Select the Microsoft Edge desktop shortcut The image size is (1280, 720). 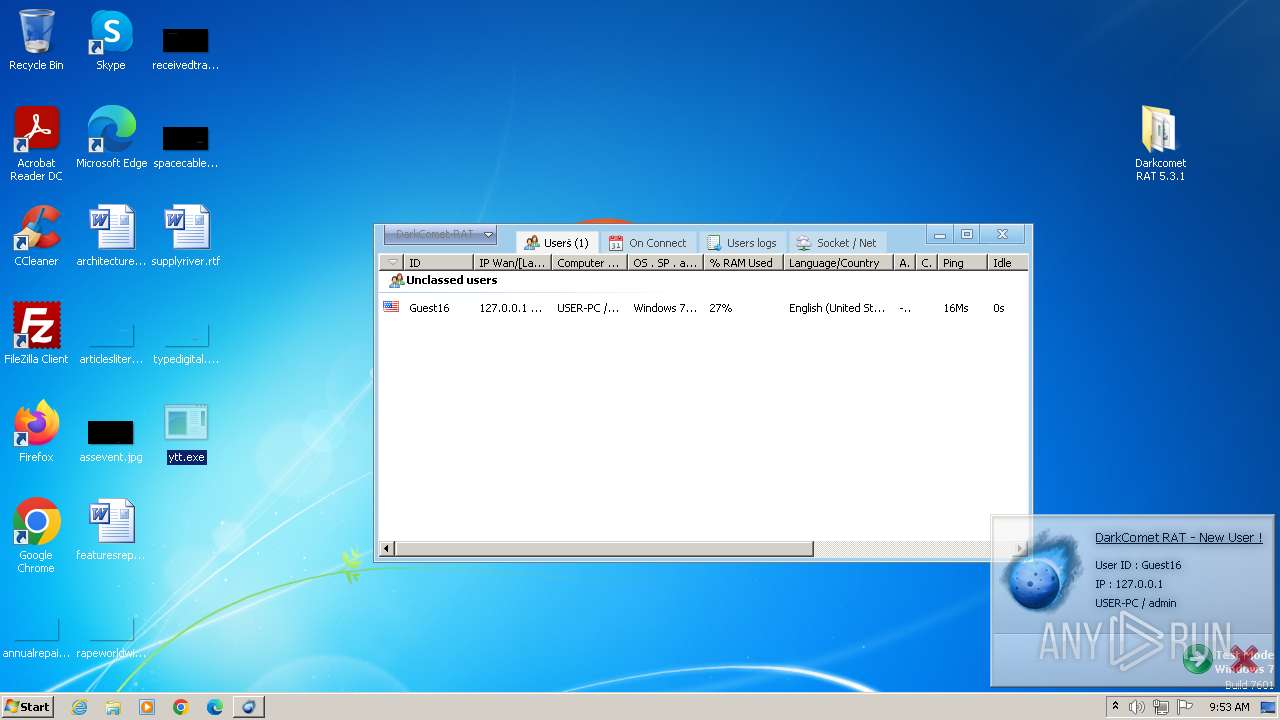click(112, 137)
